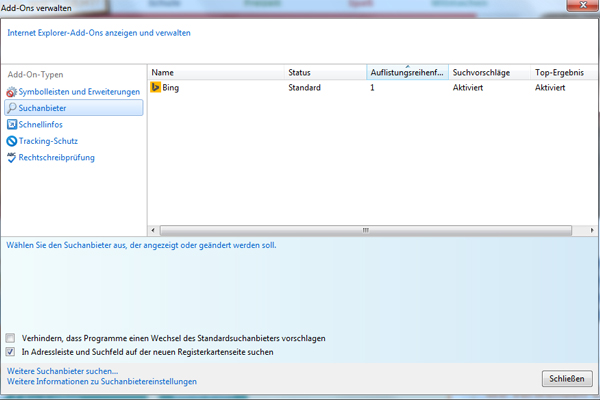600x400 pixels.
Task: Sort by the Status column header
Action: pyautogui.click(x=324, y=73)
